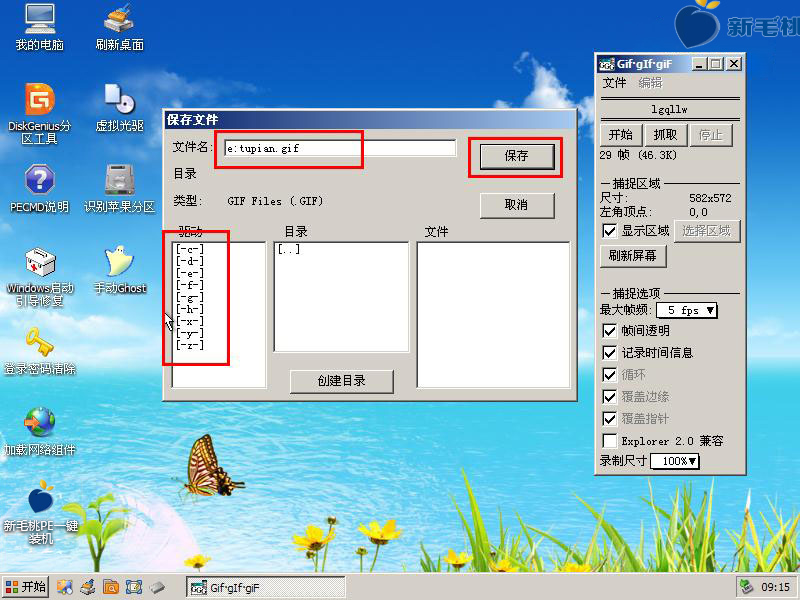This screenshot has height=600, width=800.
Task: Click the 创建目录 button
Action: tap(341, 381)
